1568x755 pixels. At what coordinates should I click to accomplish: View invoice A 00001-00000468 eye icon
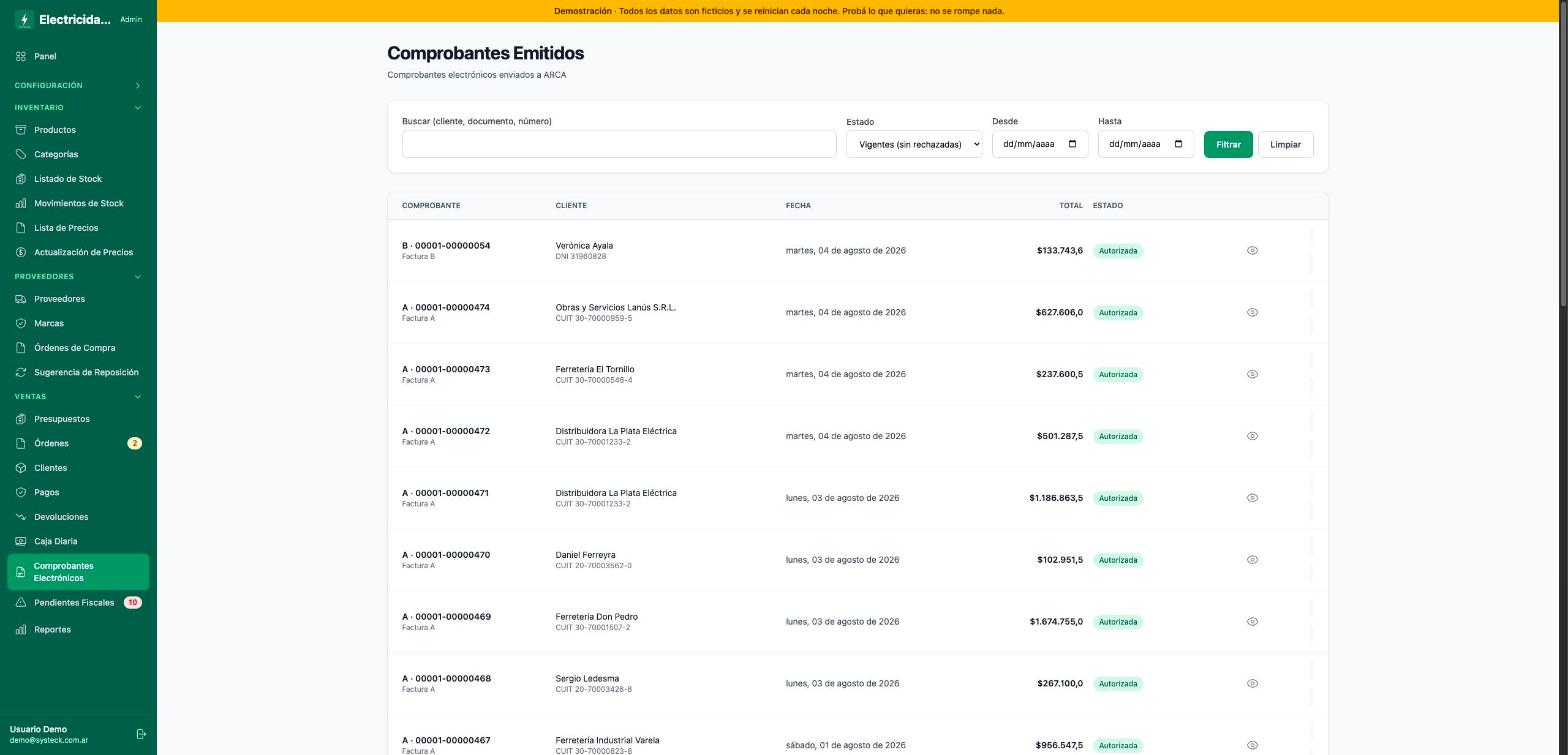(x=1252, y=684)
